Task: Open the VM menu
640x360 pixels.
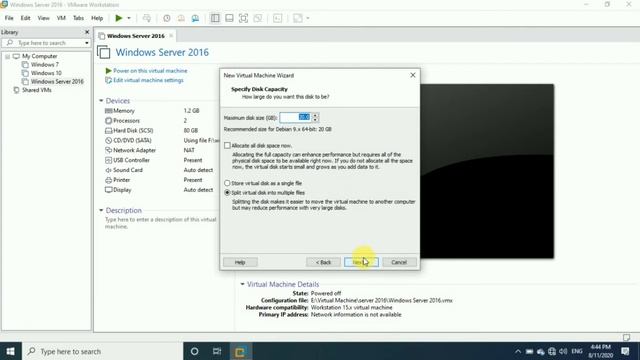Action: click(x=61, y=18)
